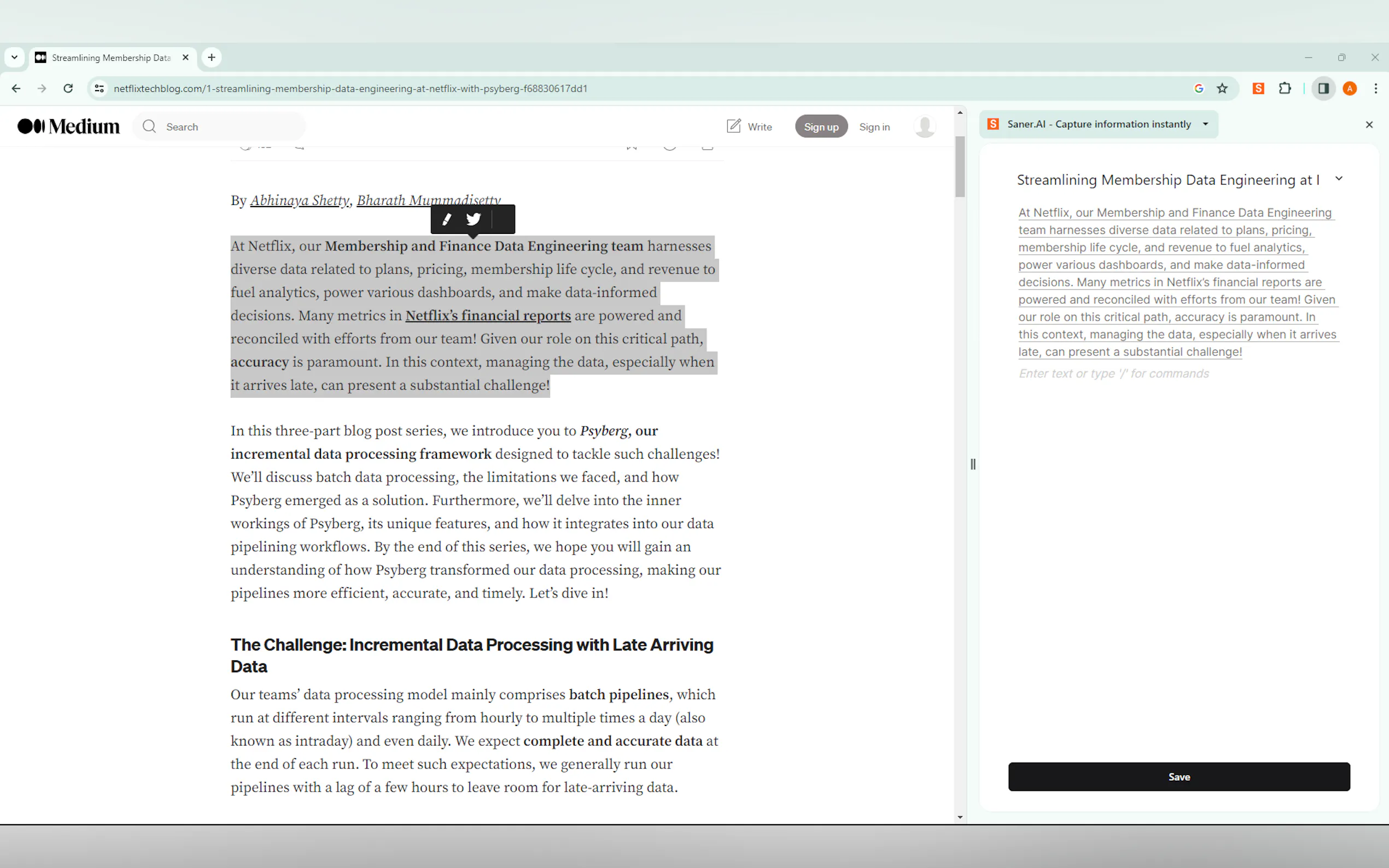This screenshot has height=868, width=1389.
Task: Click the netflixtechblog.com URL address bar
Action: [x=351, y=89]
